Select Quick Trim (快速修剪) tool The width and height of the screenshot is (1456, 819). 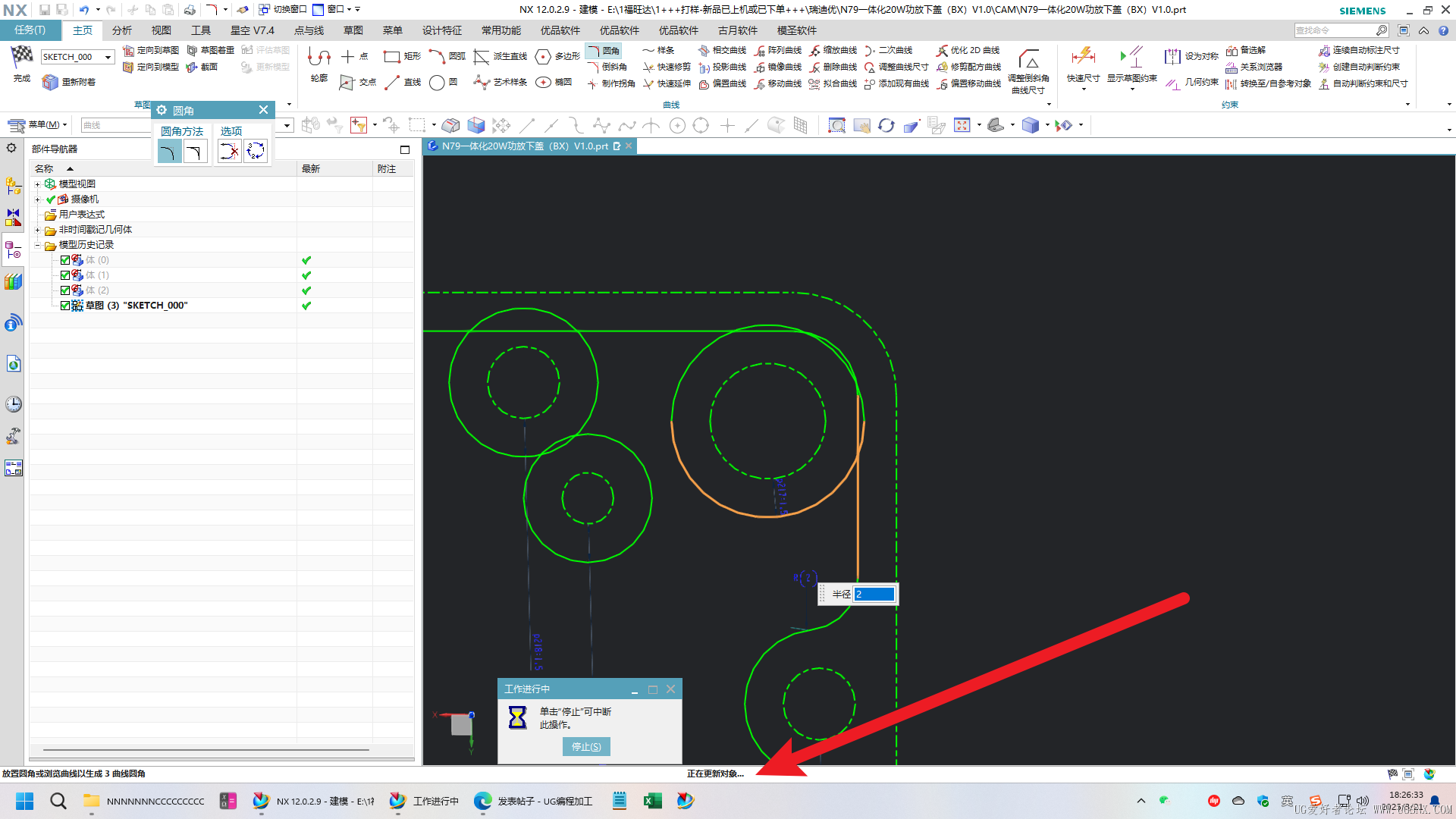click(x=666, y=67)
